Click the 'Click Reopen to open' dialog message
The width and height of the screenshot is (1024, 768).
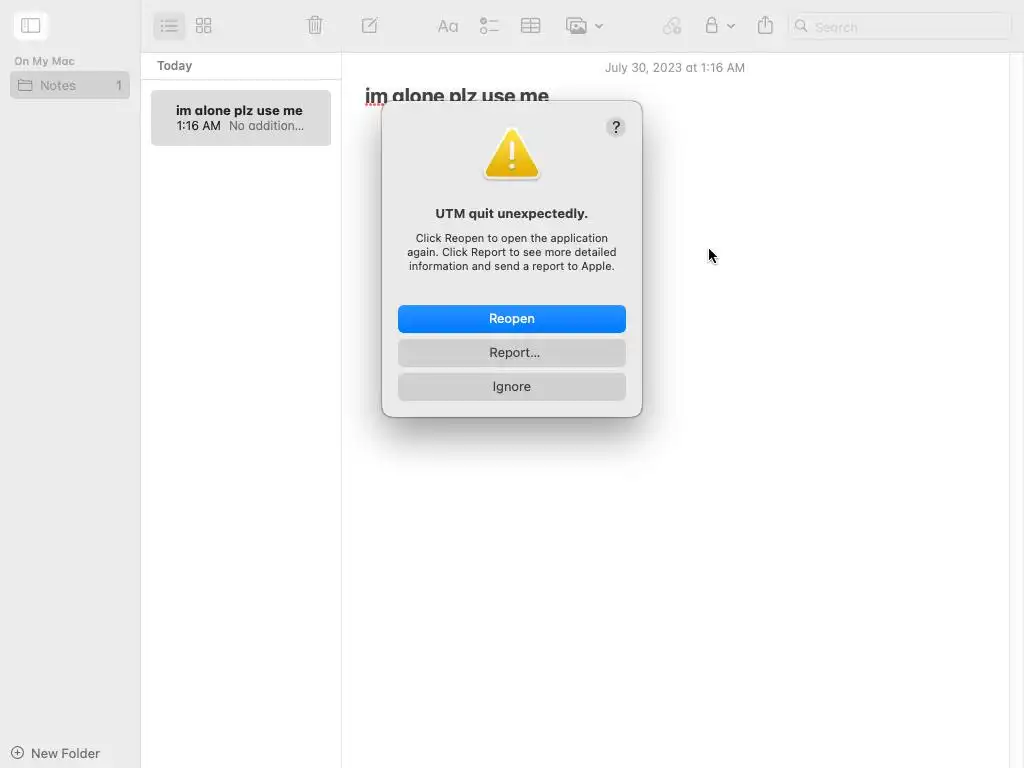point(512,252)
